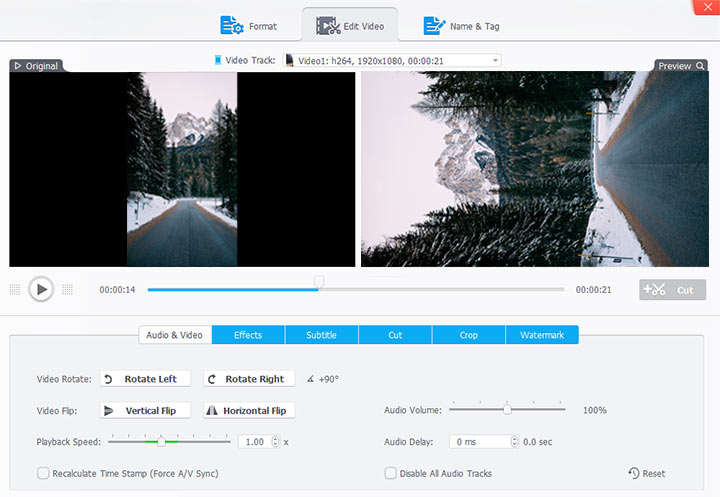Switch to the Edit Video tab
Screen dimensions: 720x497
coord(350,26)
